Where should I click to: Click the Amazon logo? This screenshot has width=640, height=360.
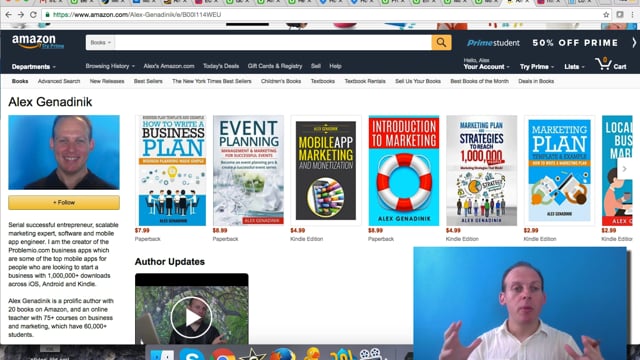point(33,41)
